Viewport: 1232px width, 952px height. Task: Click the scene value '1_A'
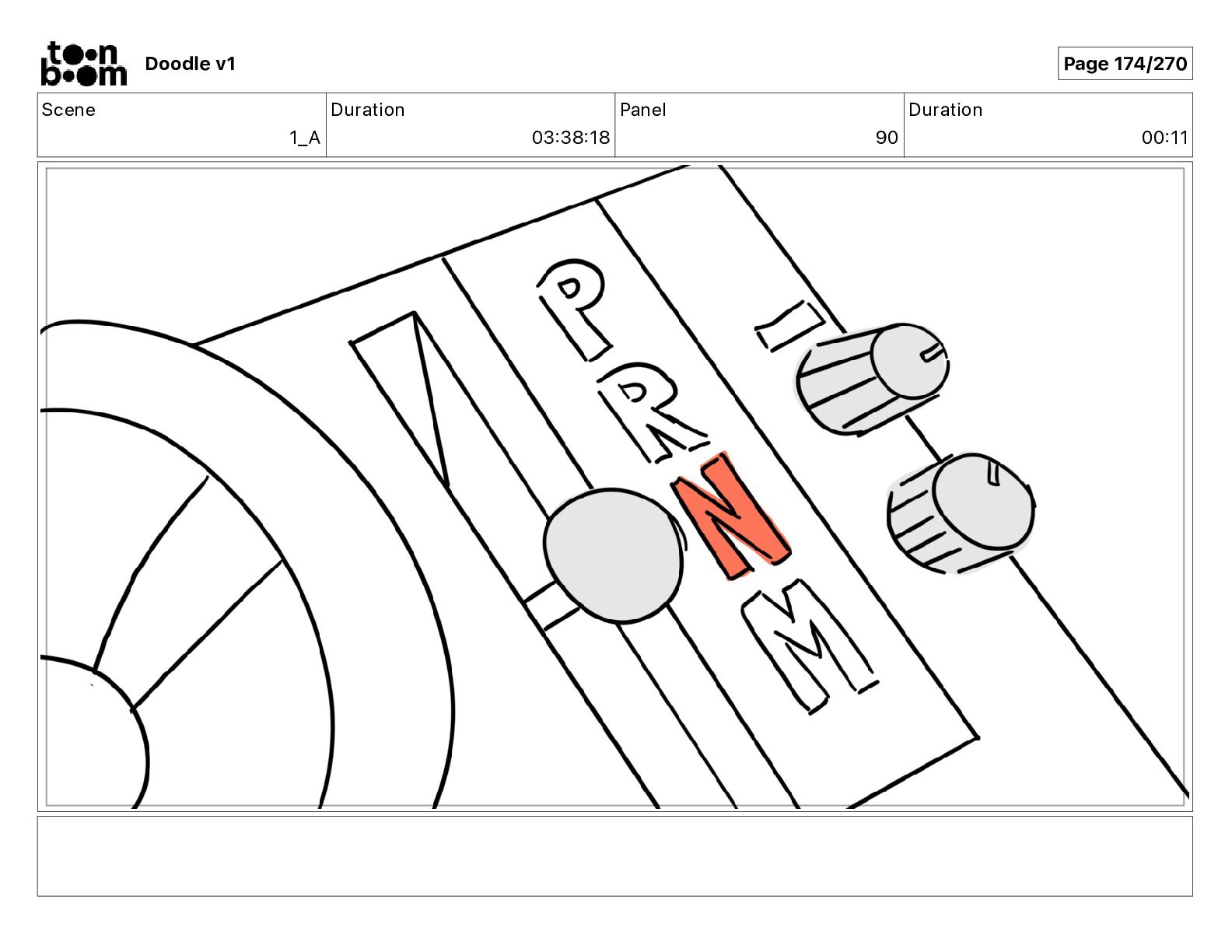click(x=305, y=138)
